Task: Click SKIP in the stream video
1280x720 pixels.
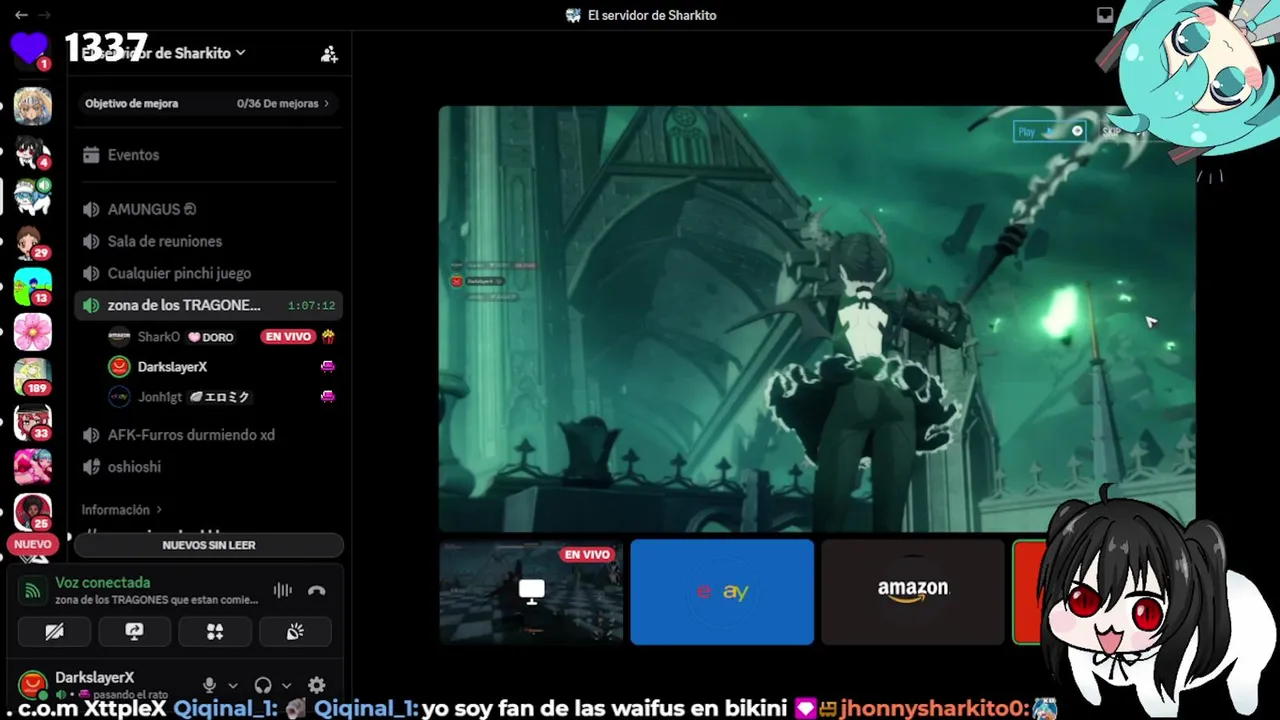Action: point(1111,131)
